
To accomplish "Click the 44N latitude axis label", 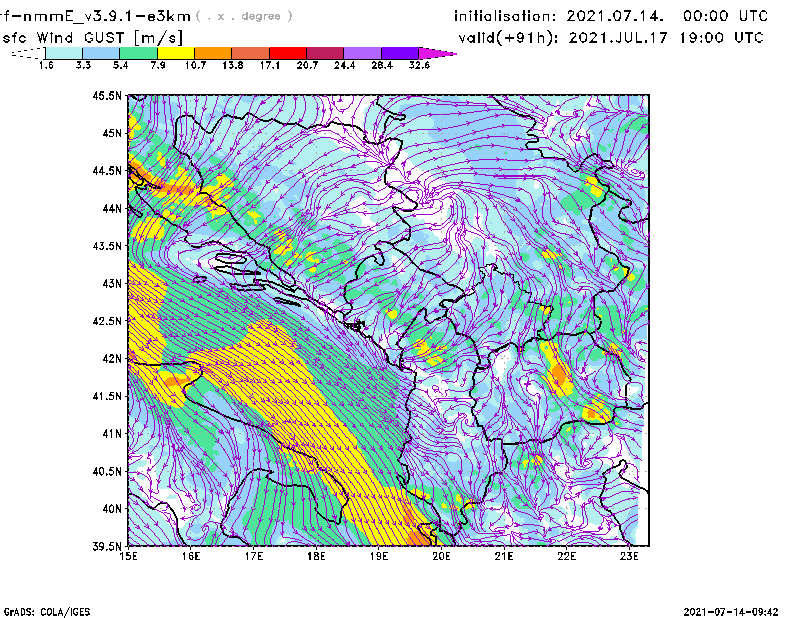I will click(x=112, y=208).
